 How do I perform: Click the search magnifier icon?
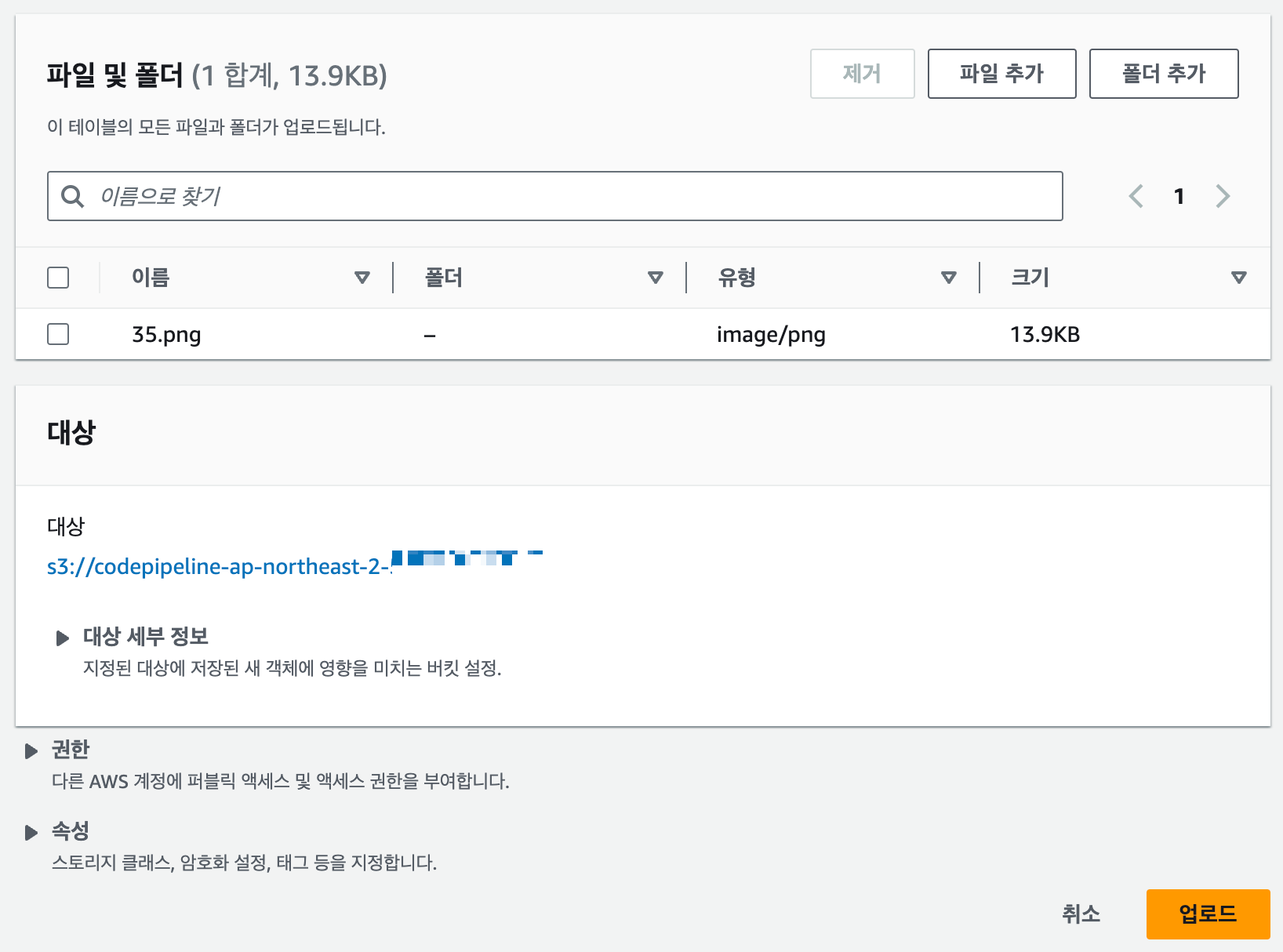[x=73, y=196]
